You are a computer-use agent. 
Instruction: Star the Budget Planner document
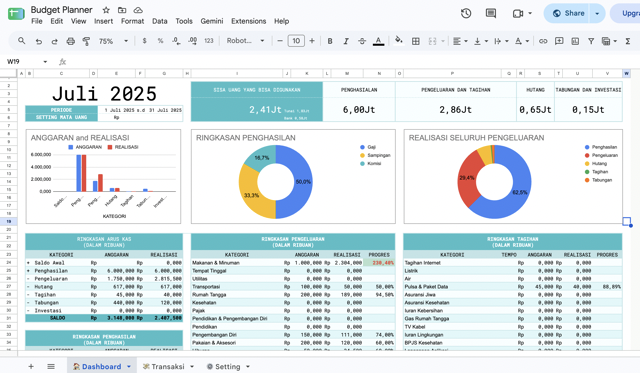coord(106,10)
